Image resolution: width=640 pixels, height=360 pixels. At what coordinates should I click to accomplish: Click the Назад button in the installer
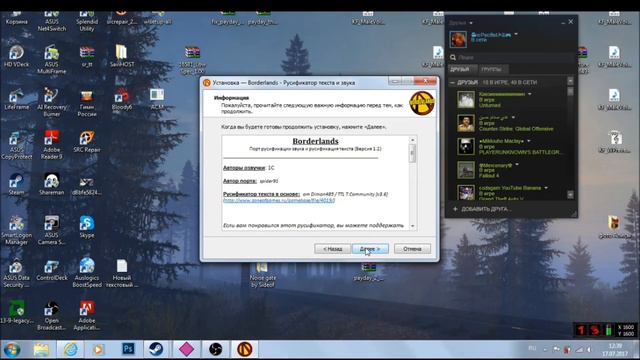[333, 249]
